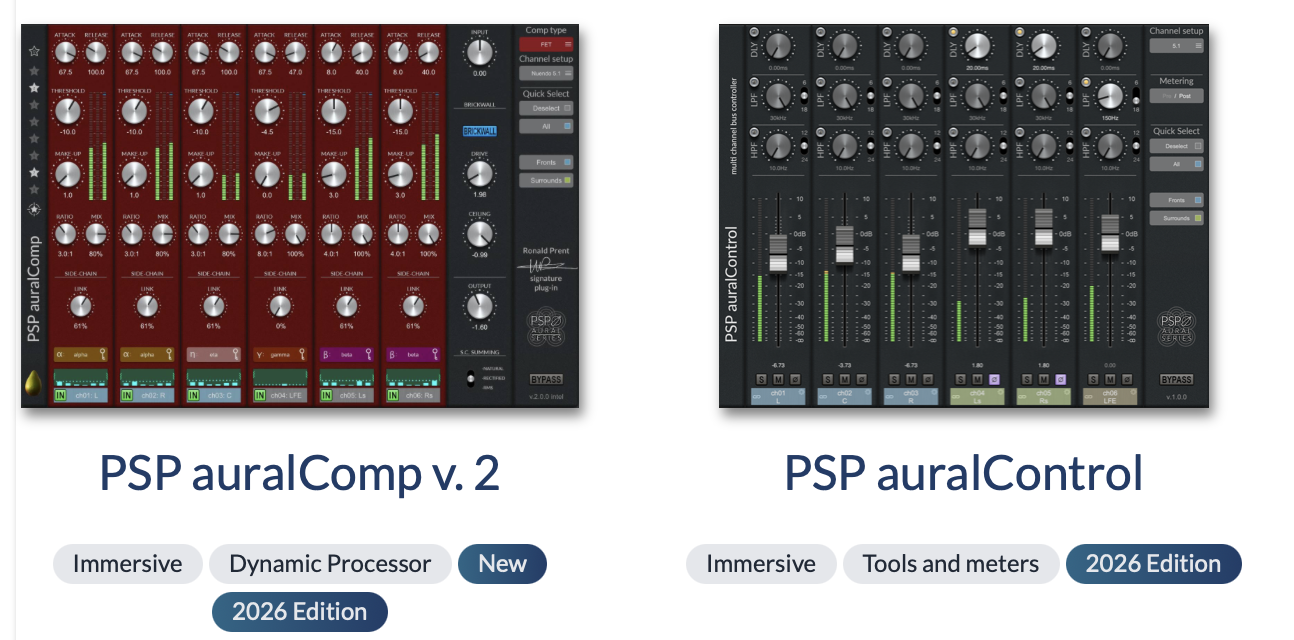Solo channel ch05 Rs in auralControl
This screenshot has height=640, width=1294.
click(1027, 379)
